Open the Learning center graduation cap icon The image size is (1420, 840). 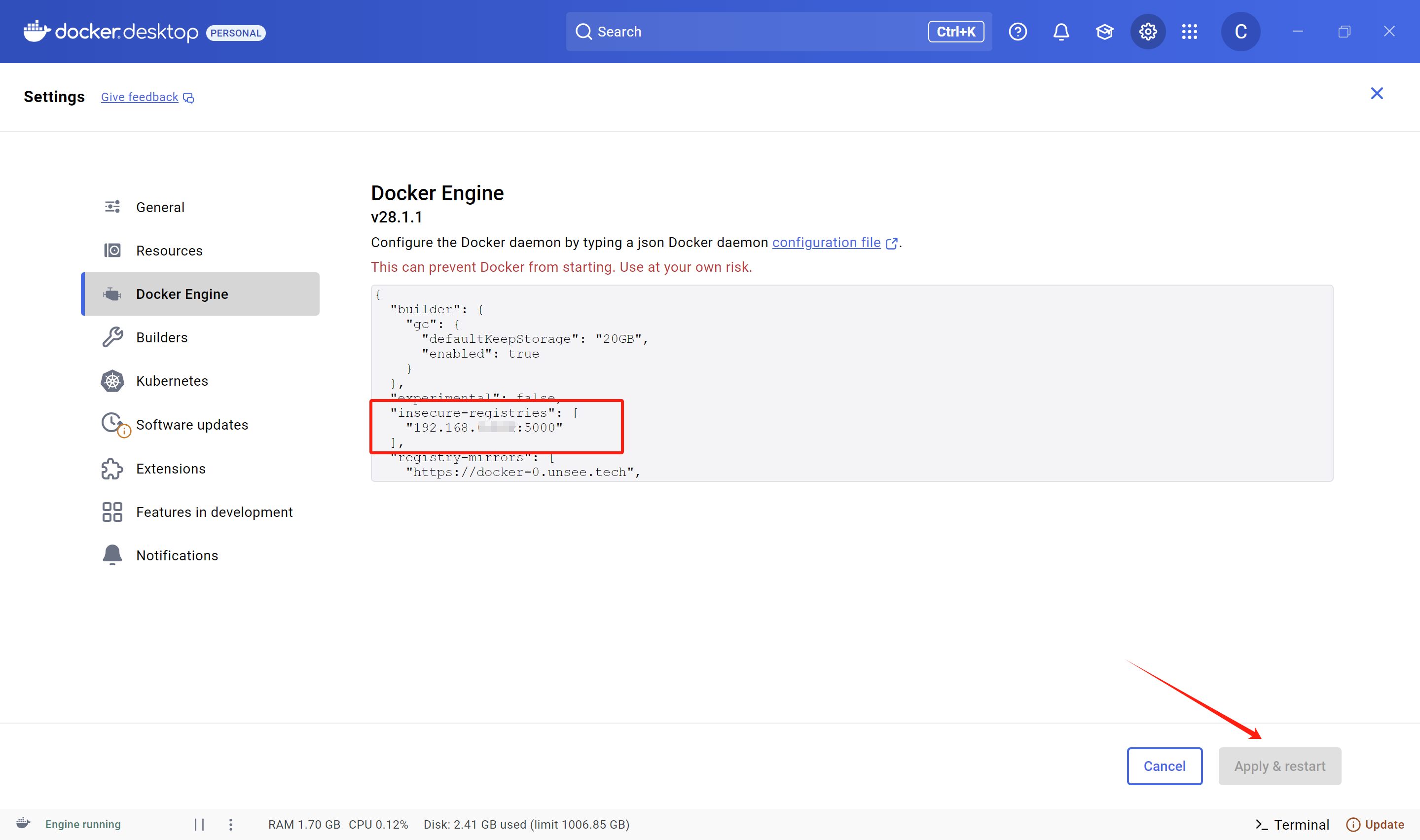click(x=1104, y=32)
